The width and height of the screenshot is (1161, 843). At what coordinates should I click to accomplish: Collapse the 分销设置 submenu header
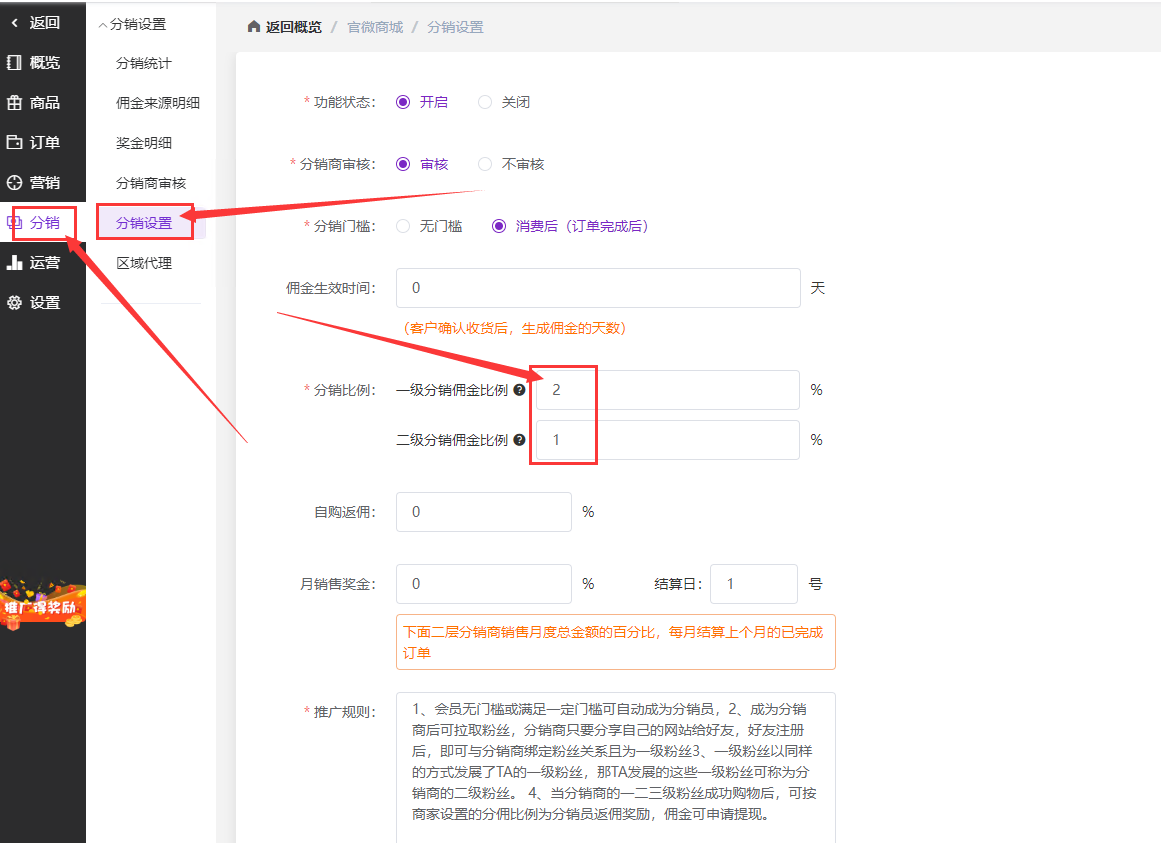tap(133, 24)
